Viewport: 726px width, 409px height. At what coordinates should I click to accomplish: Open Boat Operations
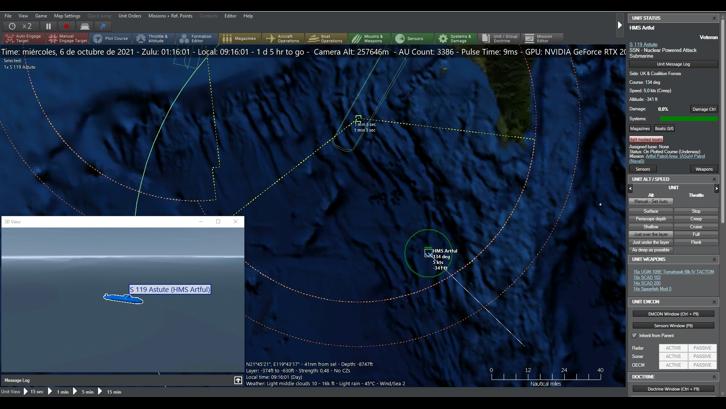coord(325,38)
